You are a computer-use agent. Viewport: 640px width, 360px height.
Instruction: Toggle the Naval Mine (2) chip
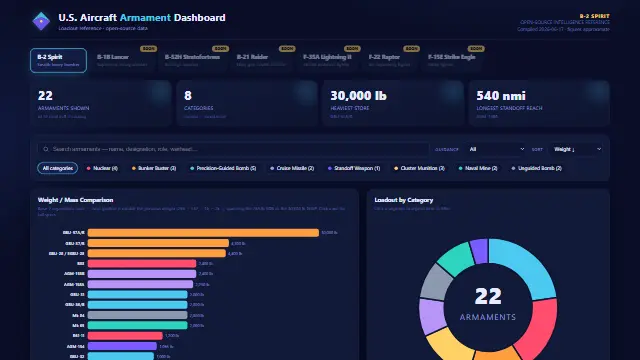(478, 168)
